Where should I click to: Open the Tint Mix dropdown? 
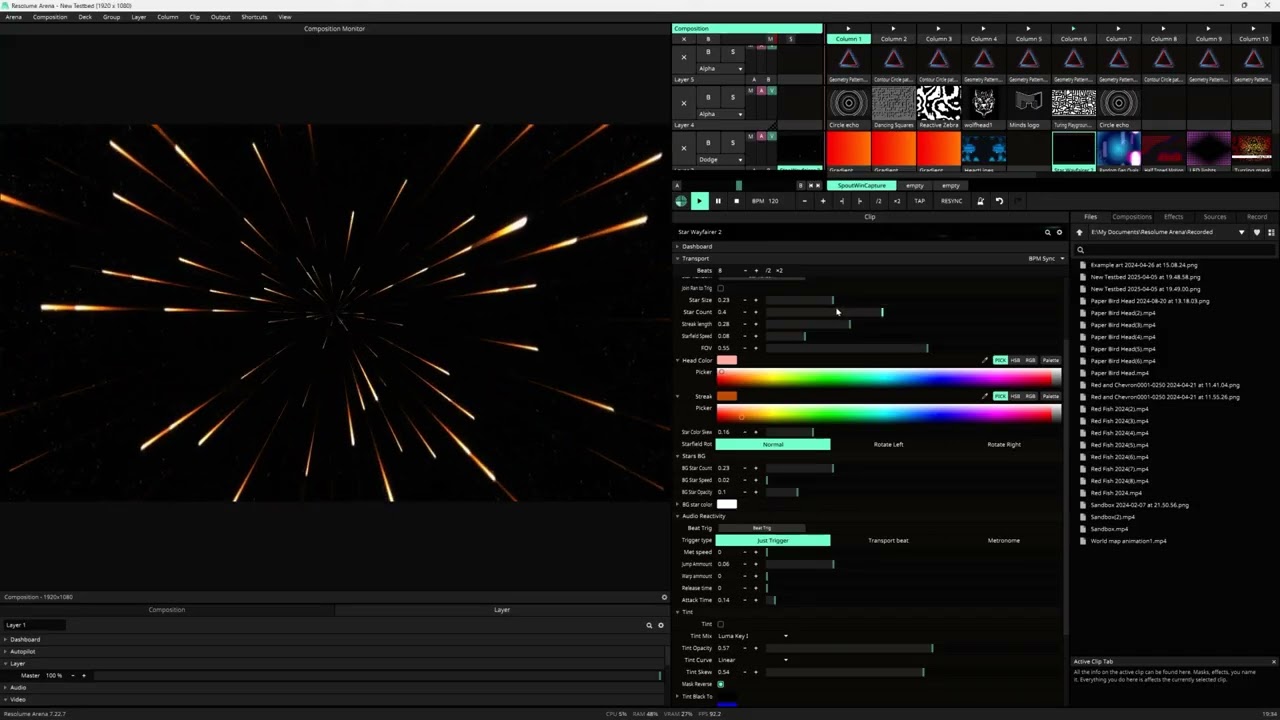[x=752, y=636]
